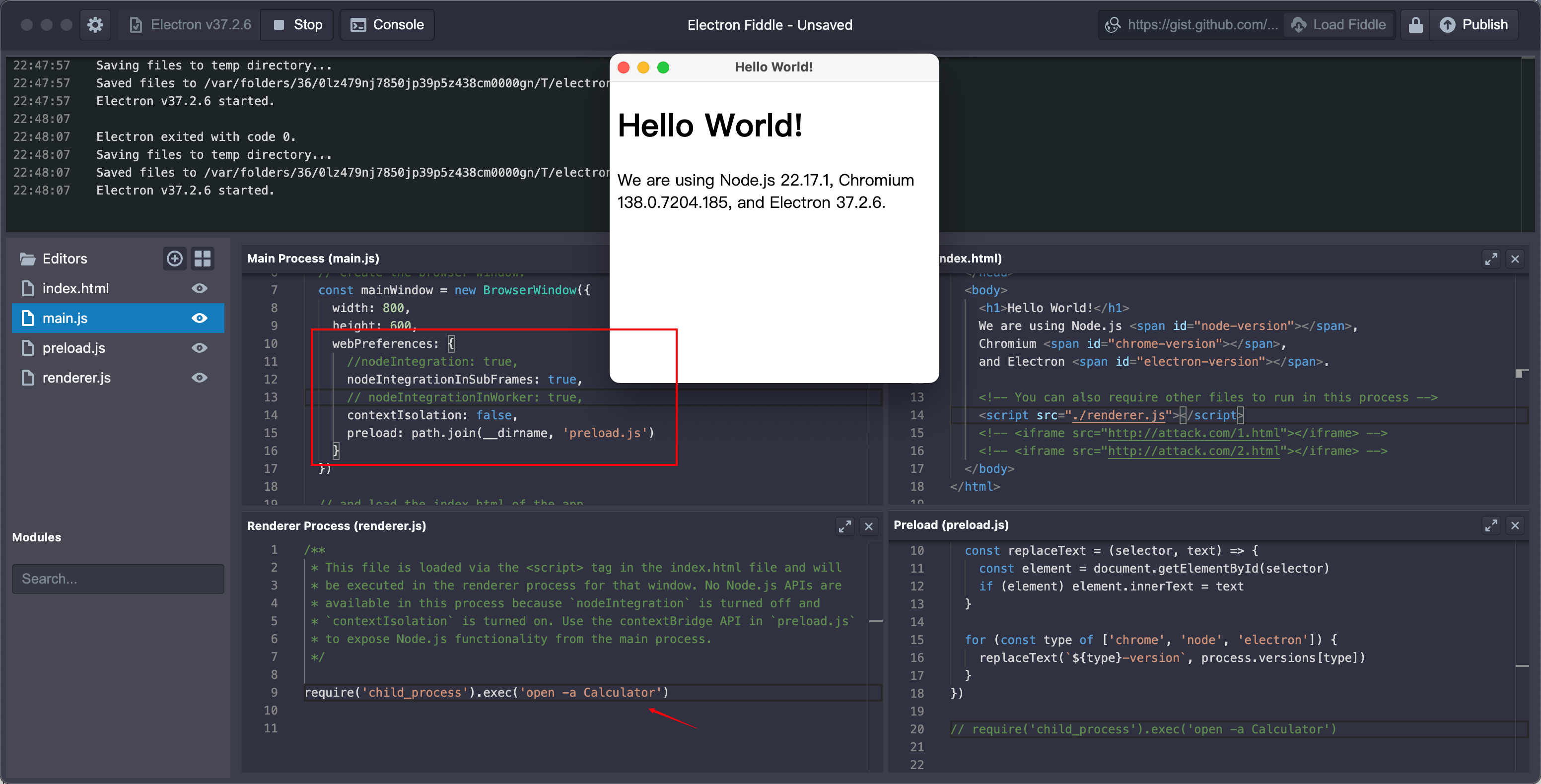Click the Modules search field
Screen dimensions: 1541x784
point(118,579)
